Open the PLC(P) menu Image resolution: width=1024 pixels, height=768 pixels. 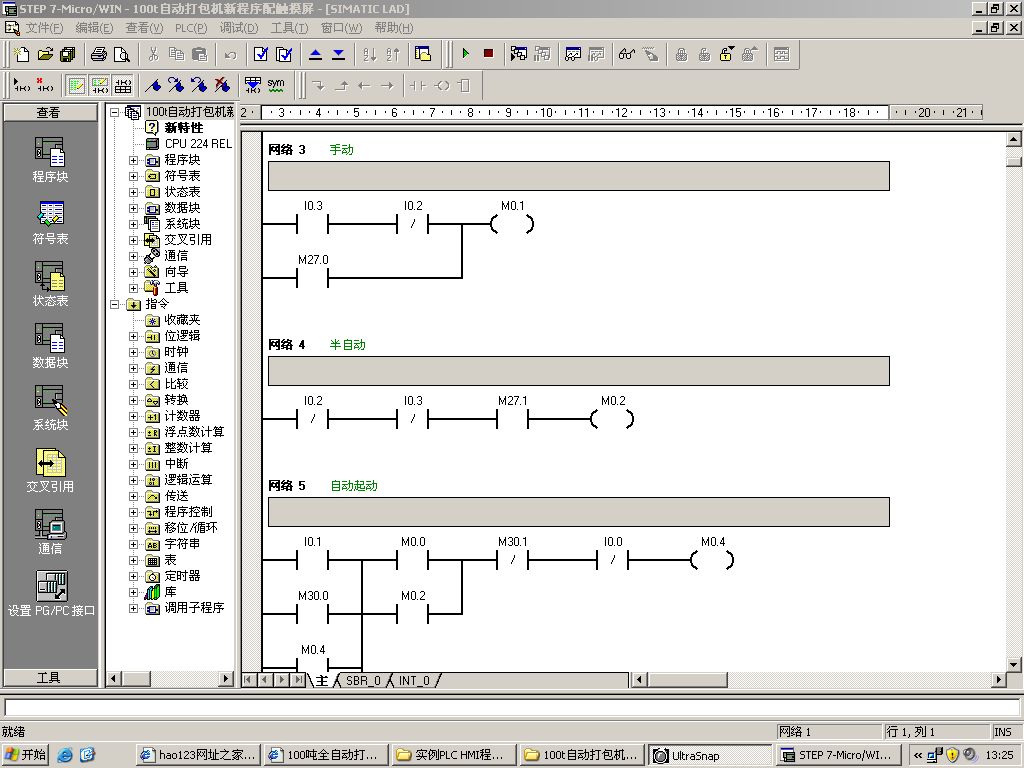(190, 28)
